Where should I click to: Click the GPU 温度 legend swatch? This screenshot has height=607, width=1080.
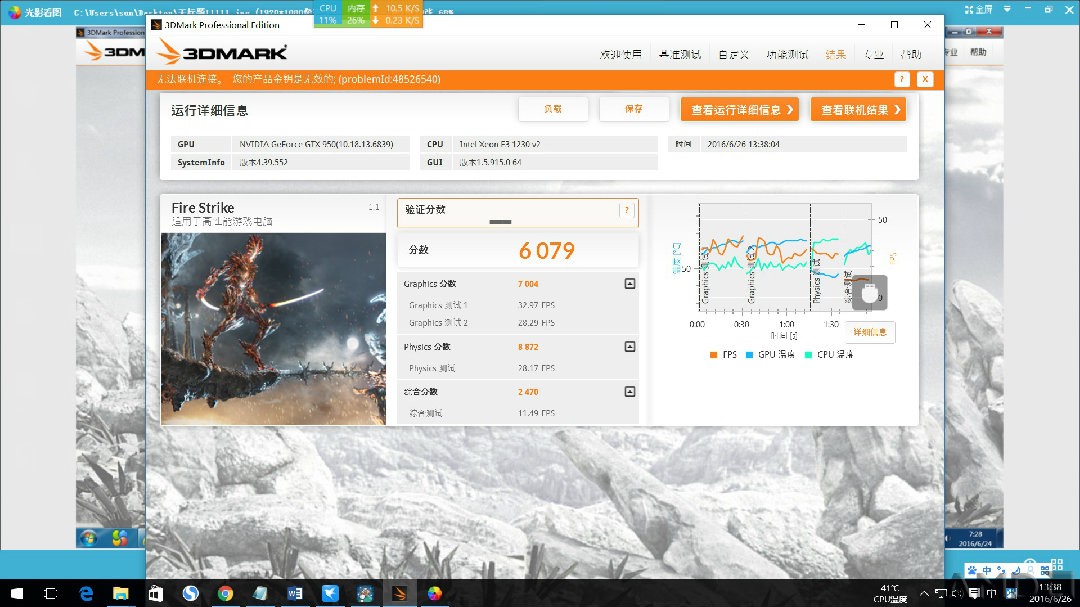pos(749,355)
